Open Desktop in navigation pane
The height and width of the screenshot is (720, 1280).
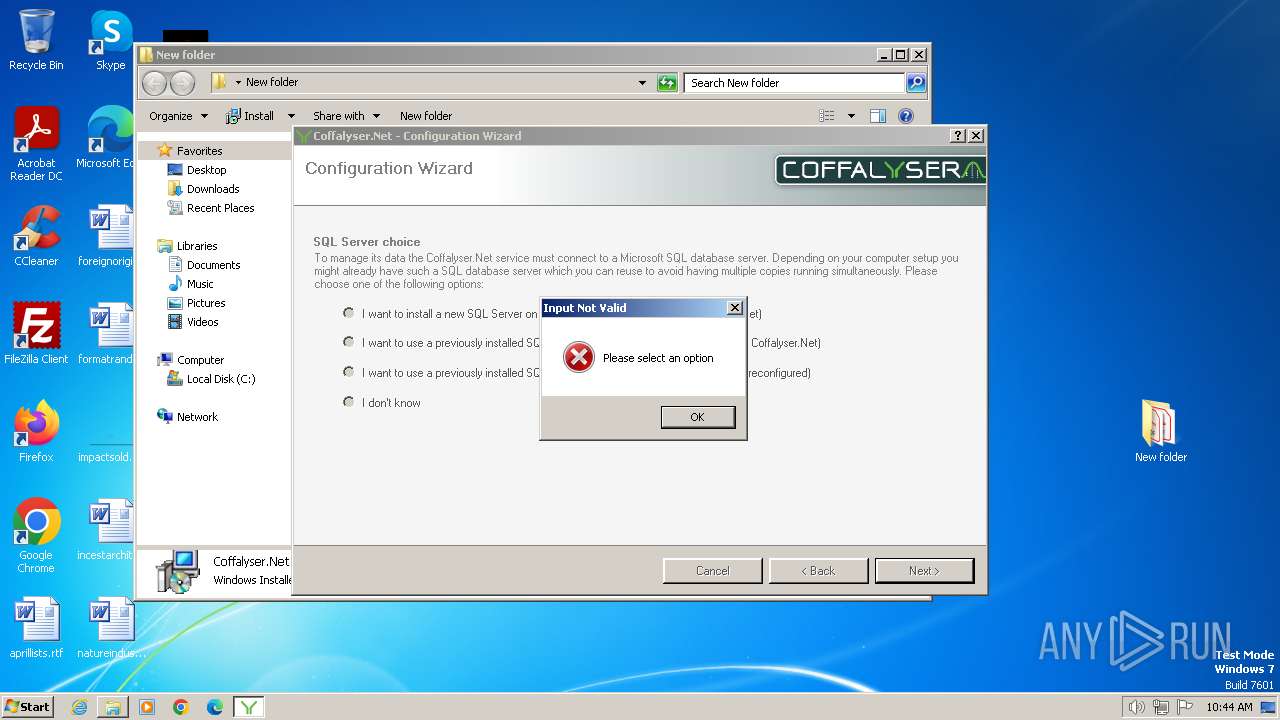206,170
